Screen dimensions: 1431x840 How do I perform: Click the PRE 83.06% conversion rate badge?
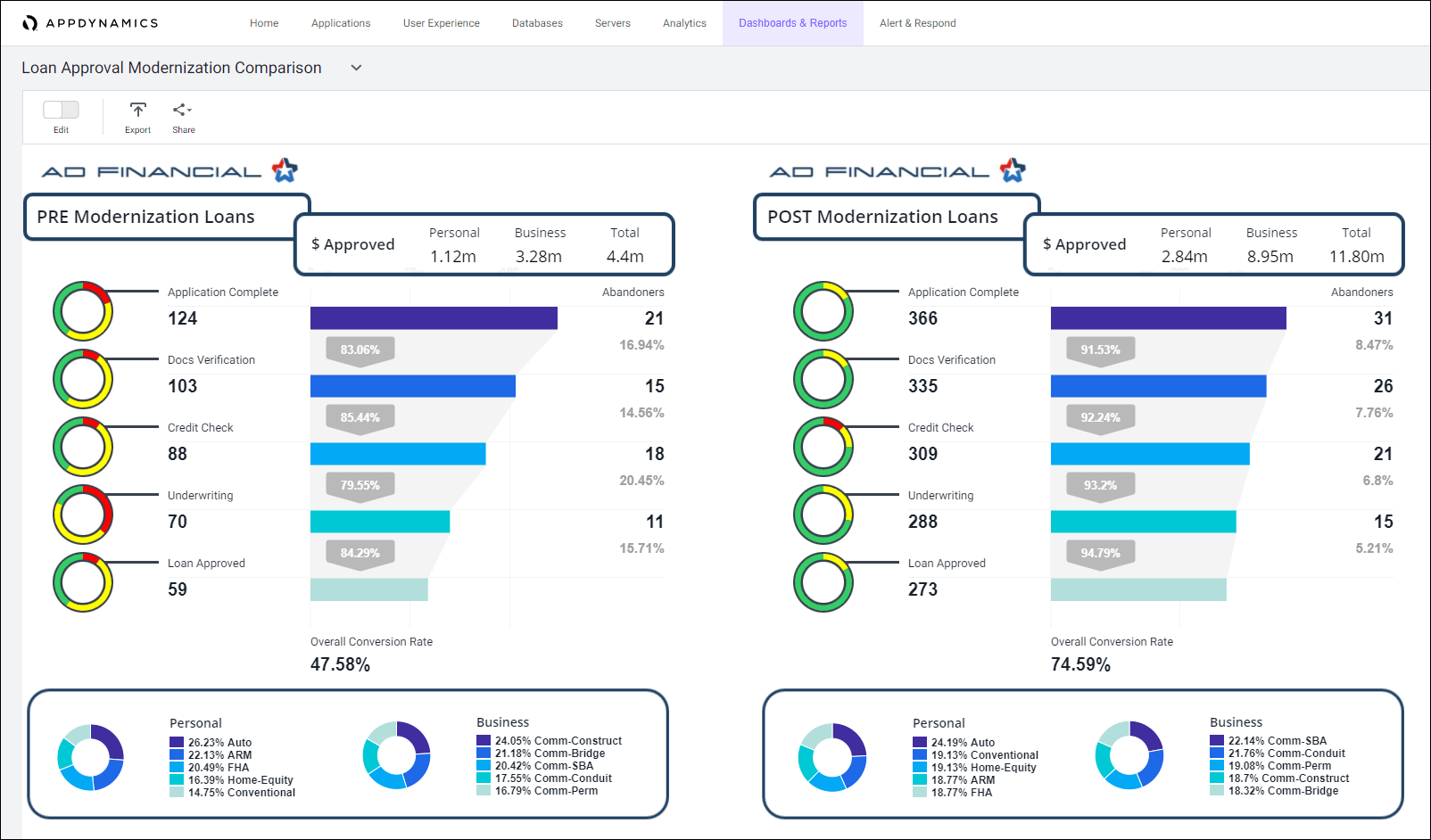pyautogui.click(x=360, y=350)
